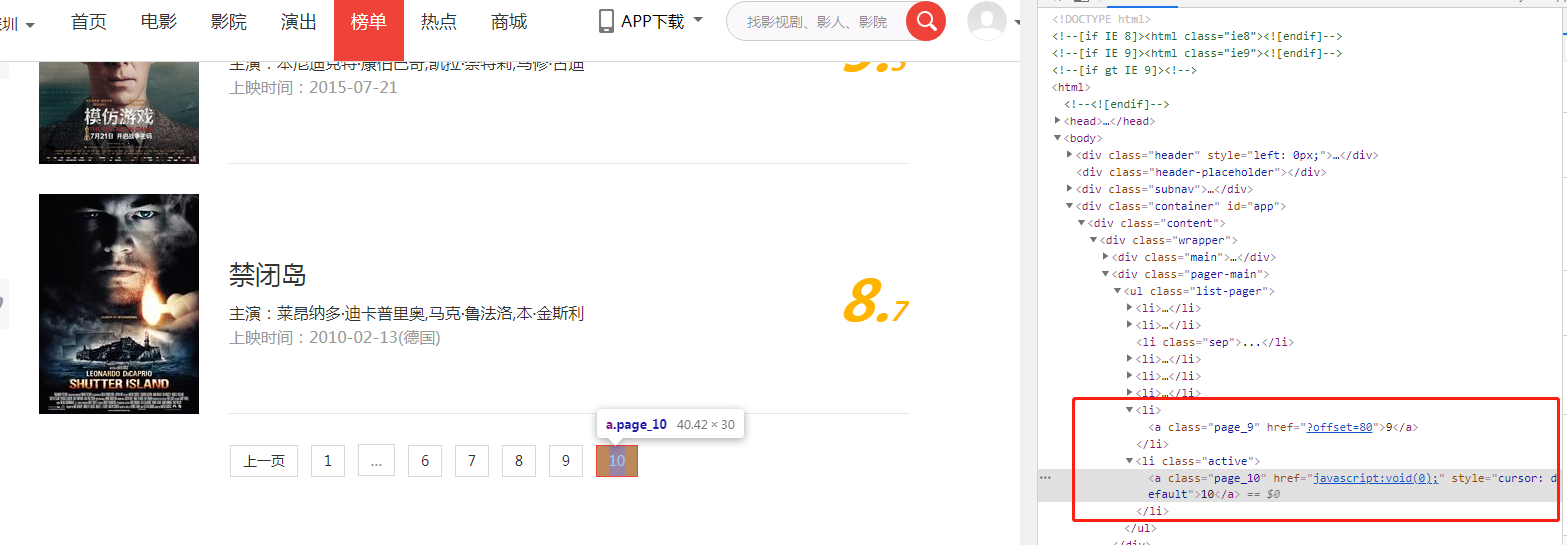The height and width of the screenshot is (545, 1567).
Task: Open the 商城 nav tab
Action: click(x=509, y=21)
